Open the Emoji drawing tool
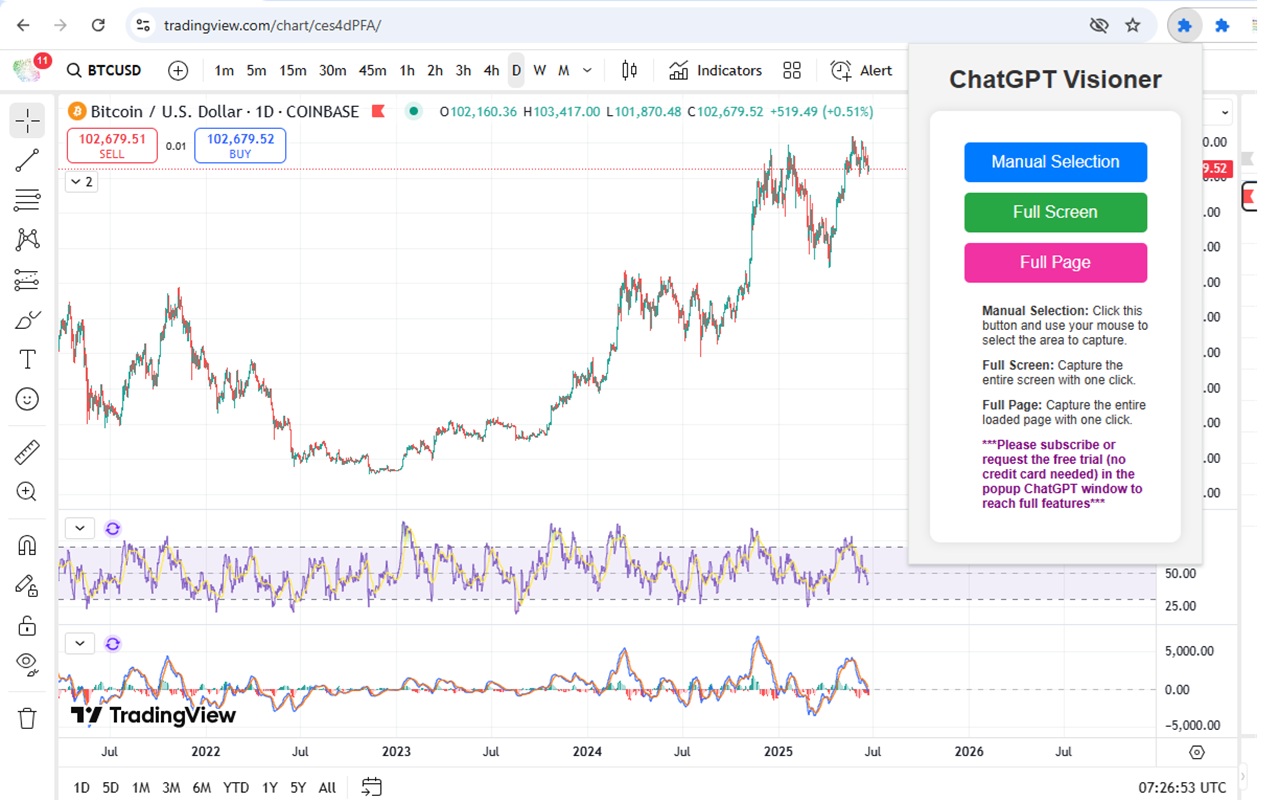The image size is (1280, 800). [27, 399]
